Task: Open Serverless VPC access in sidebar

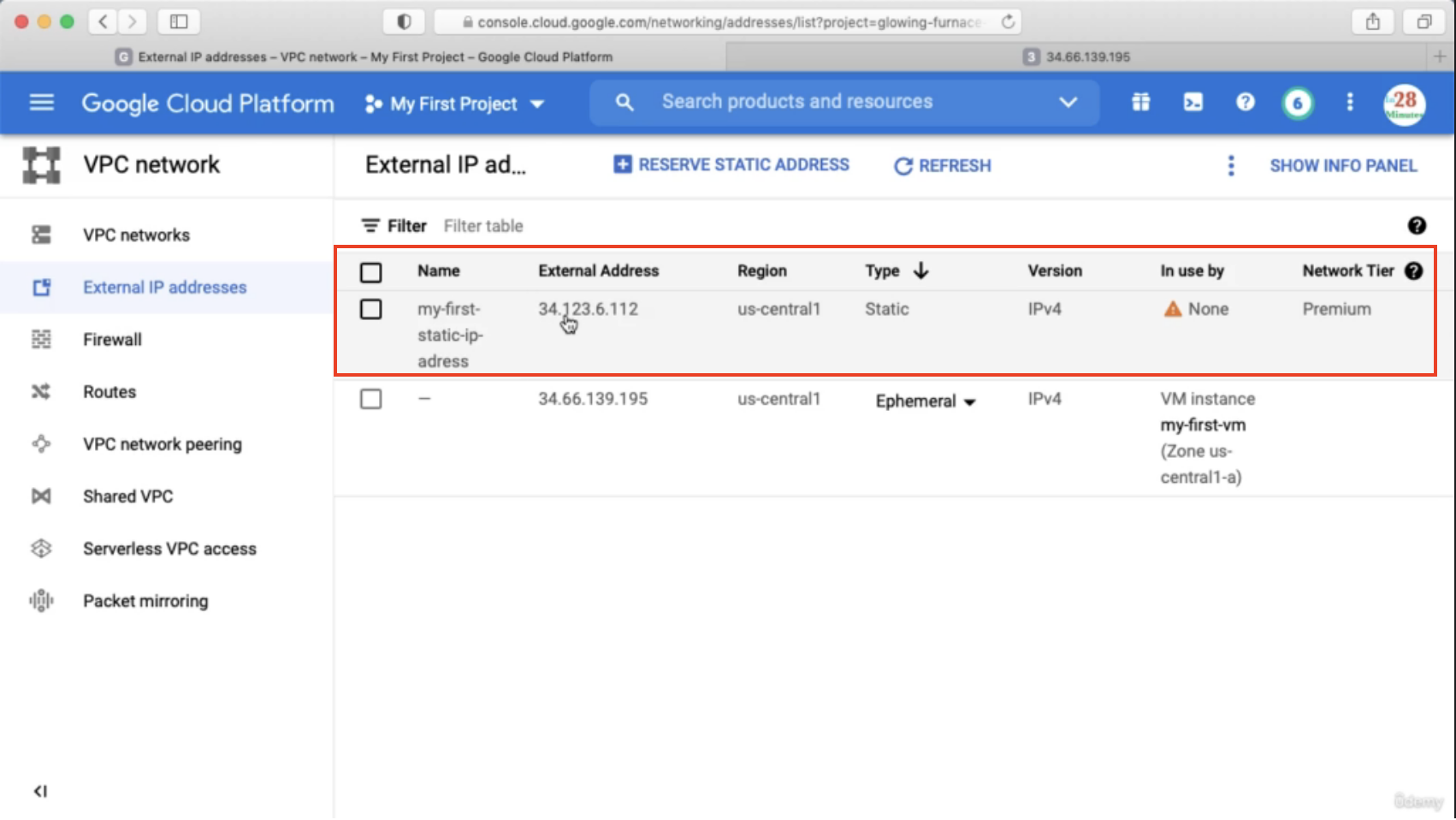Action: coord(169,549)
